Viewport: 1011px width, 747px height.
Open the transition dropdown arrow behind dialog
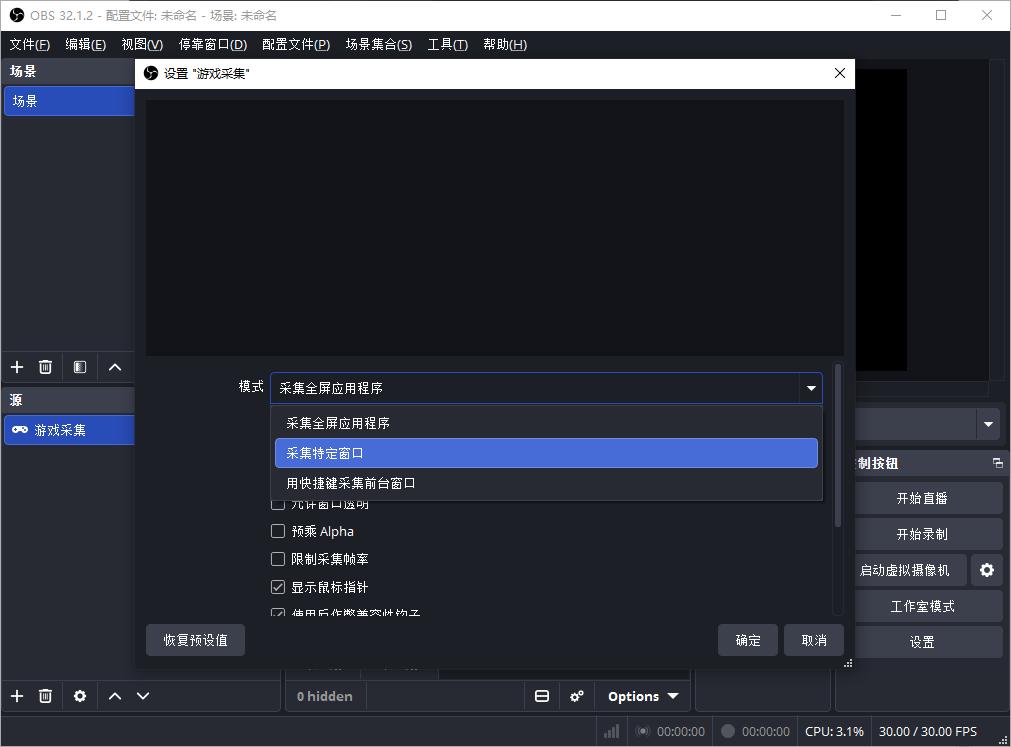tap(988, 424)
